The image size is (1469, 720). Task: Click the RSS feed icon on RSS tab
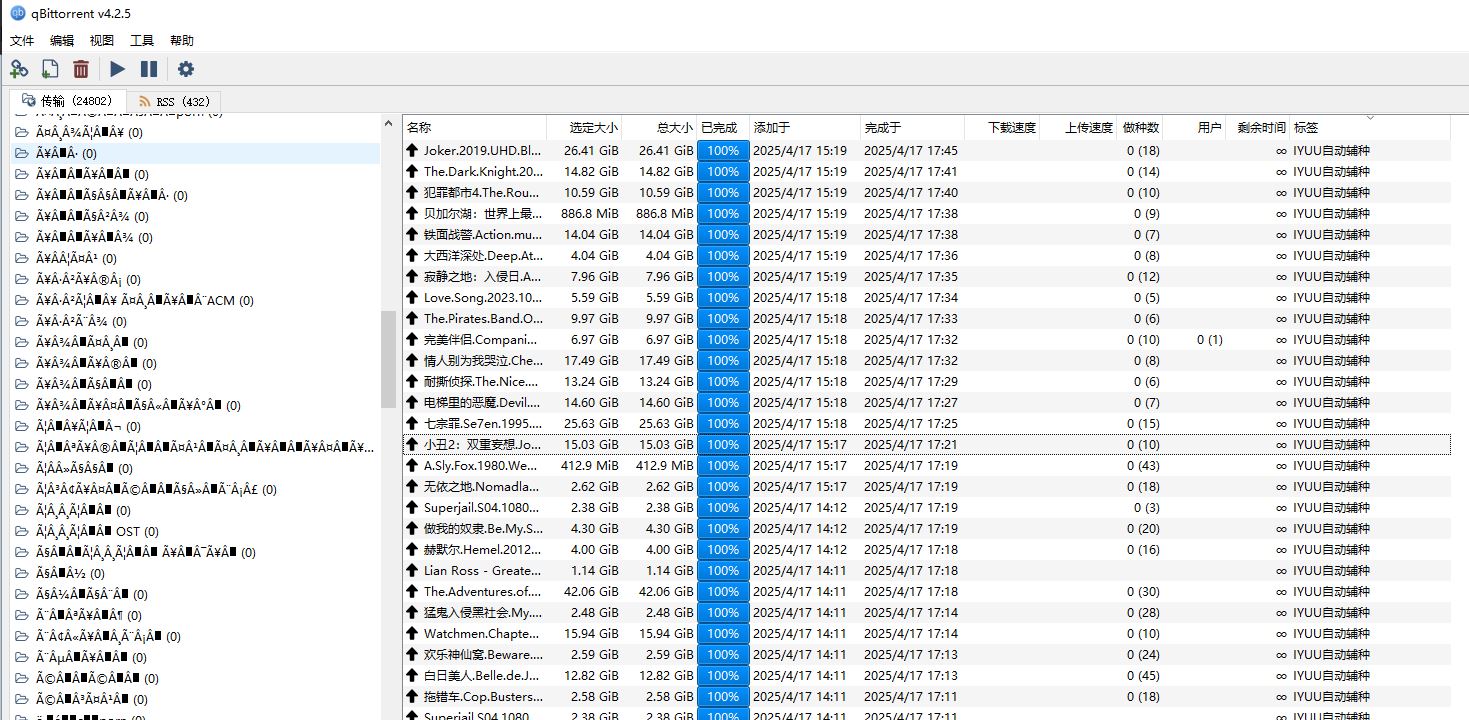[x=145, y=101]
